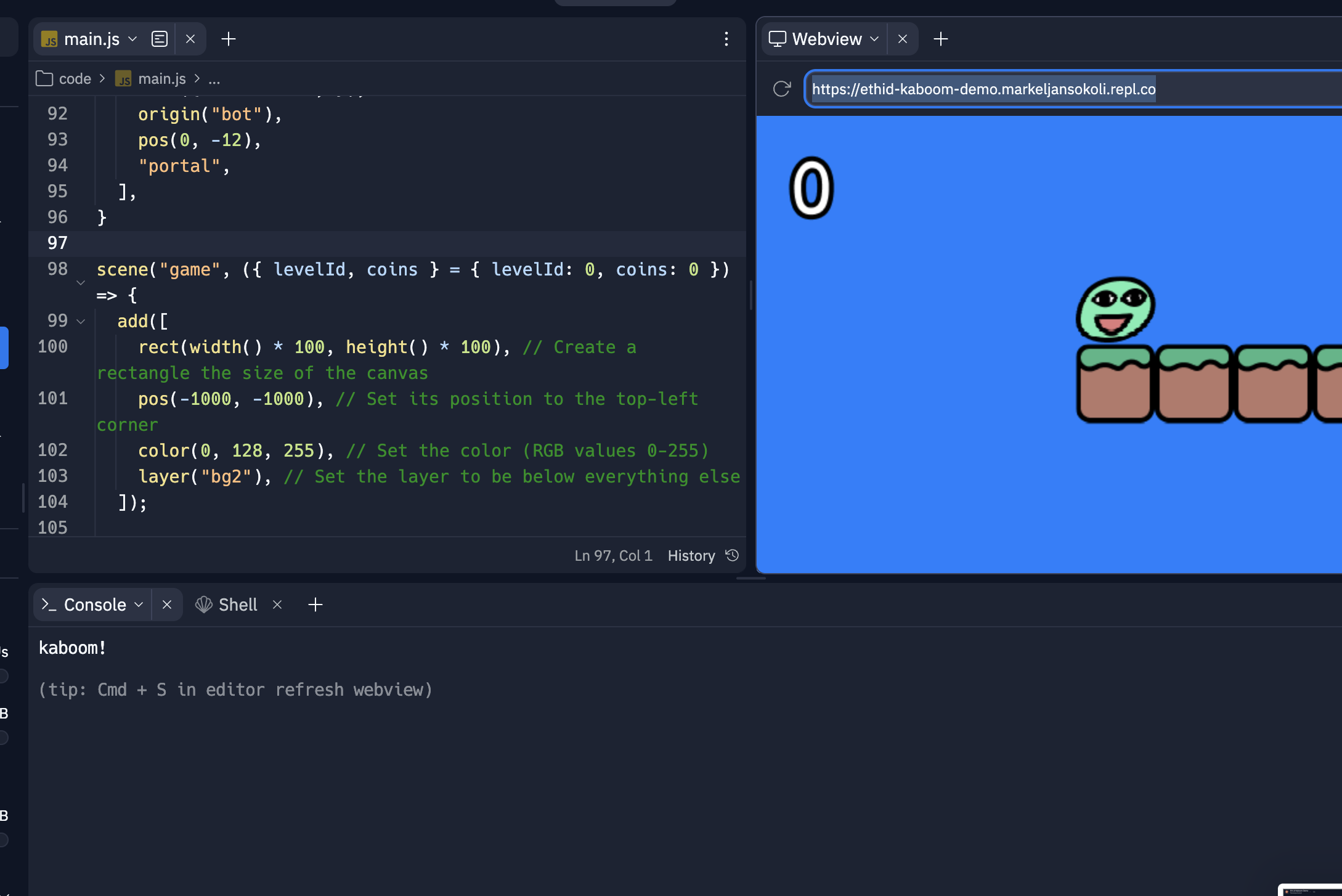Click the Ln 97, Col 1 status
This screenshot has height=896, width=1342.
tap(613, 555)
